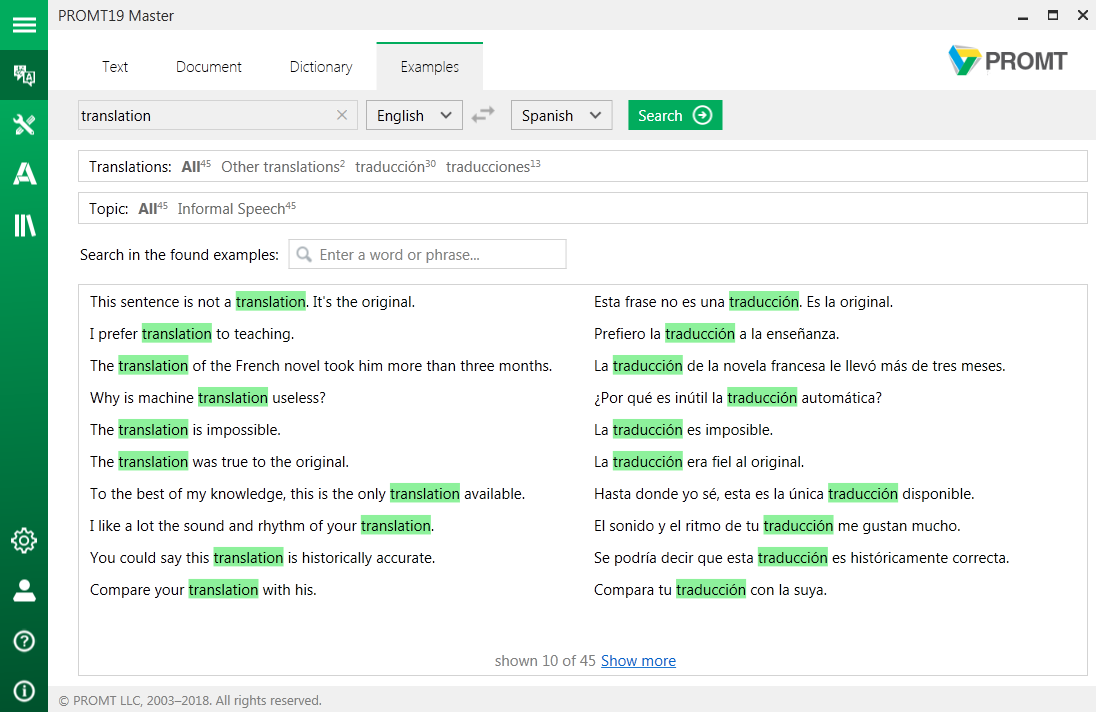This screenshot has width=1096, height=712.
Task: Swap source and target languages
Action: 483,115
